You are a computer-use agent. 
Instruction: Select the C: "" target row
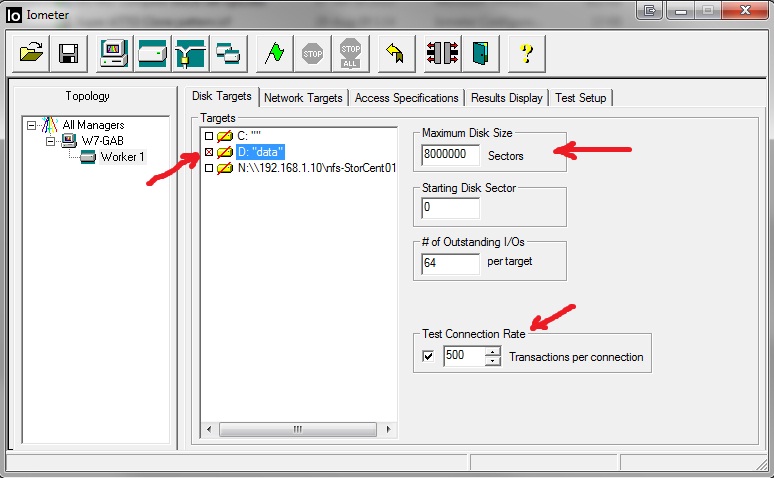click(249, 136)
